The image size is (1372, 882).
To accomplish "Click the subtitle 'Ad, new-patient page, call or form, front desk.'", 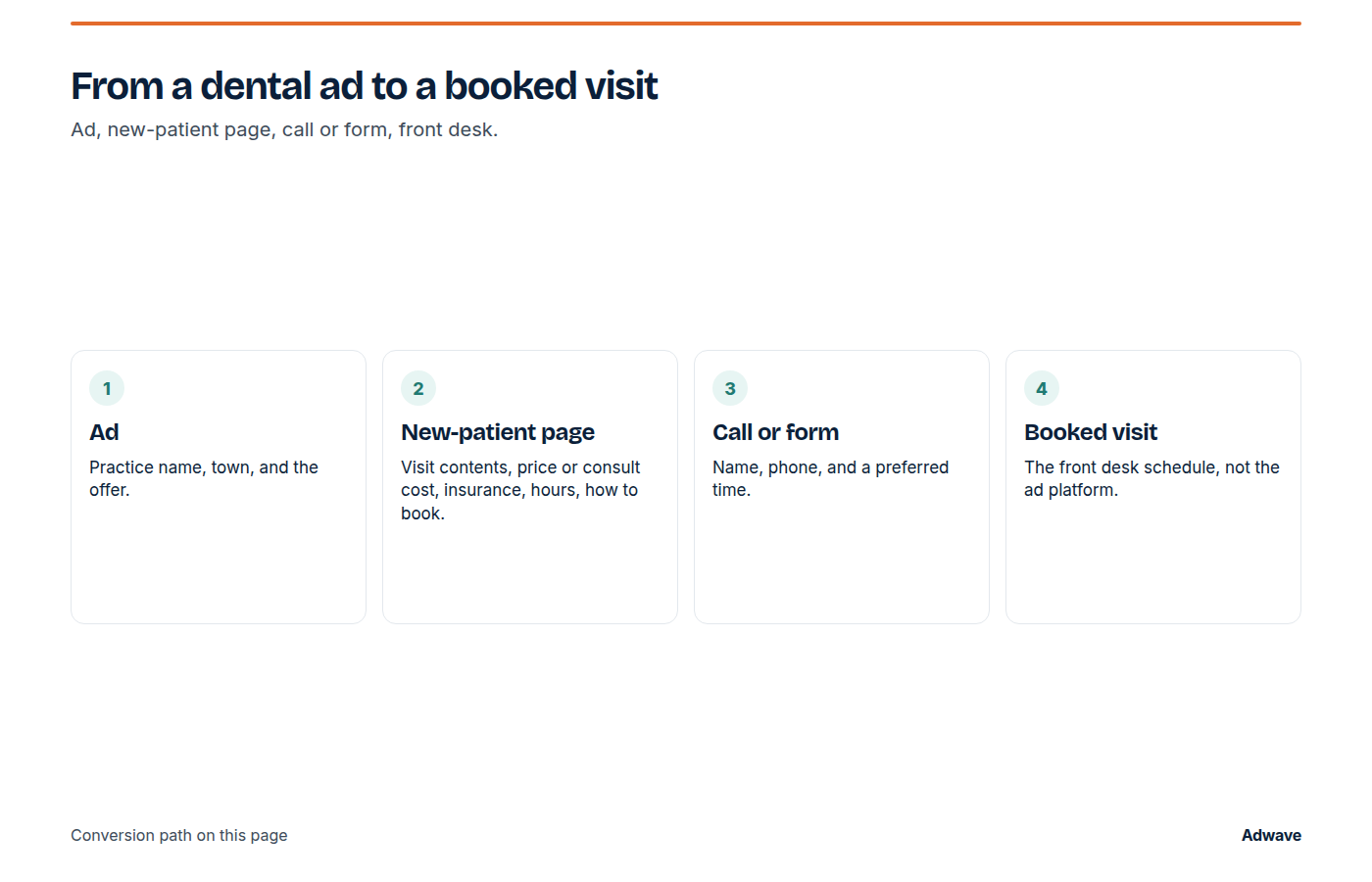I will [x=284, y=129].
